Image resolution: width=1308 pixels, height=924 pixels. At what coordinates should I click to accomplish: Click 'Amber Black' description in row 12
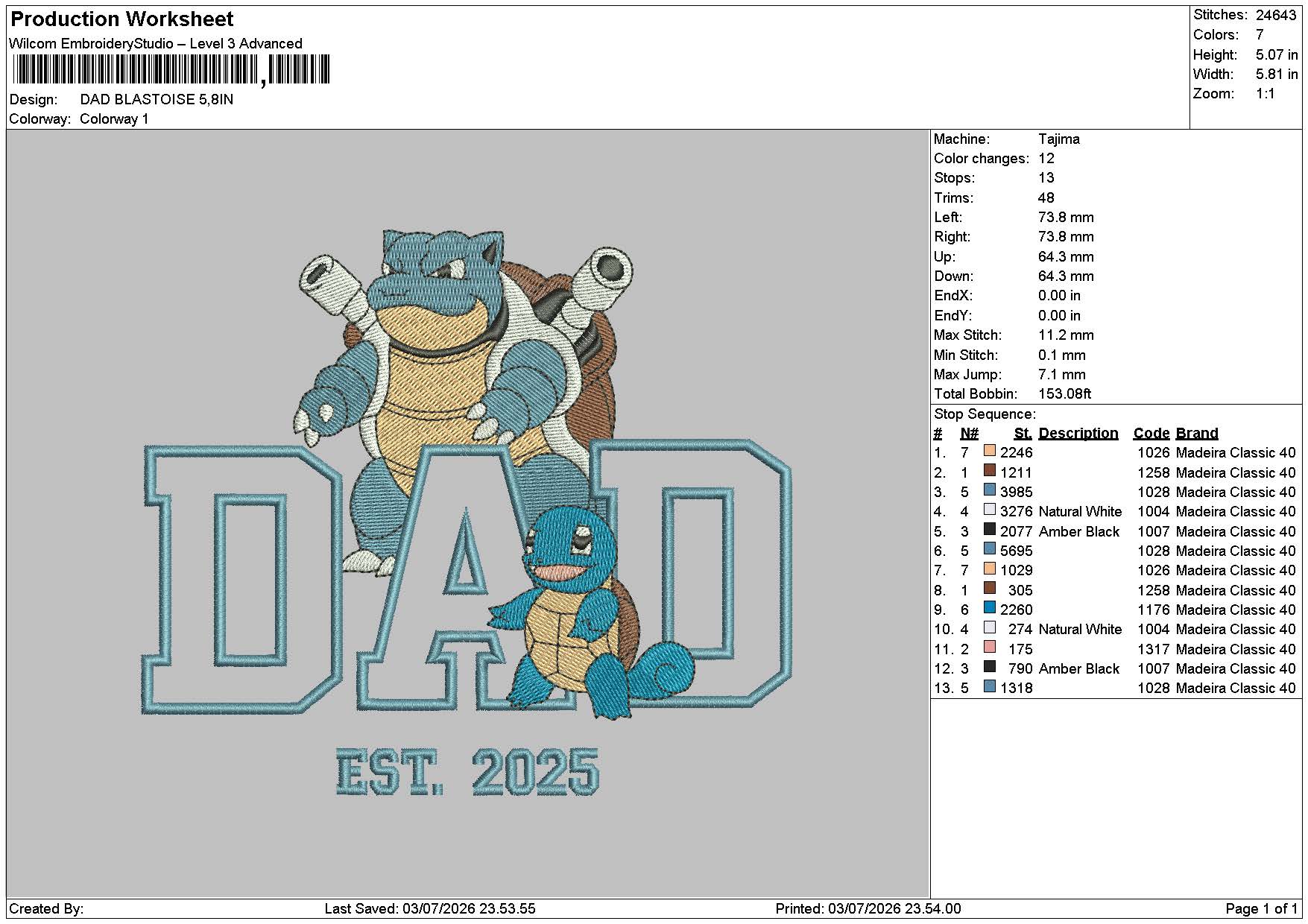1078,668
